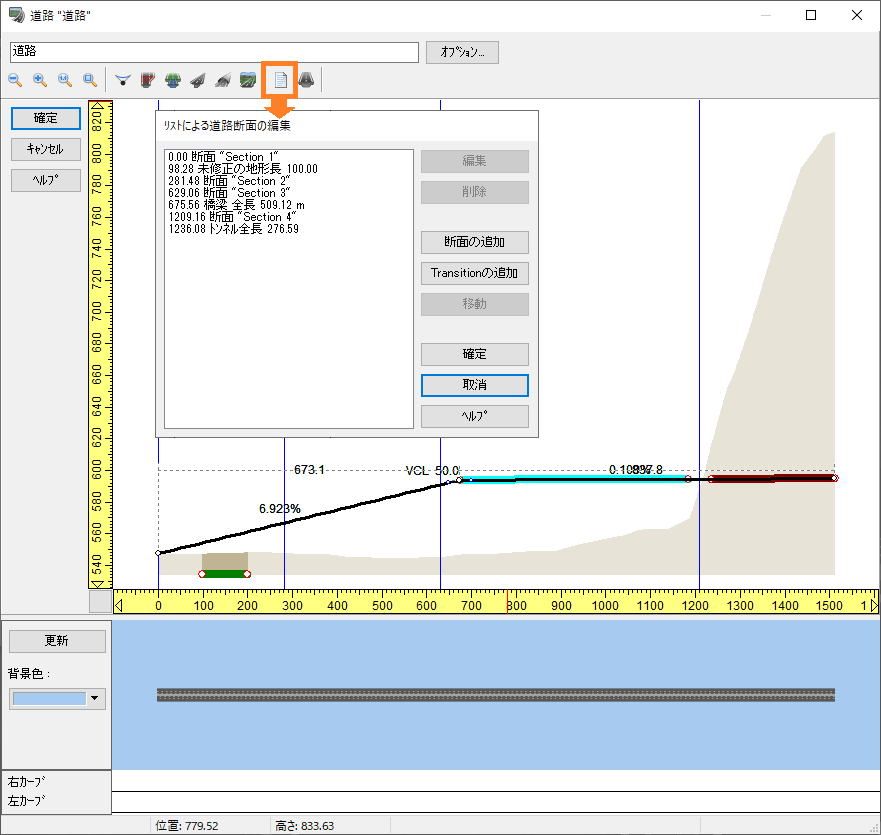Click the 更新 button
The image size is (881, 835).
click(x=57, y=641)
